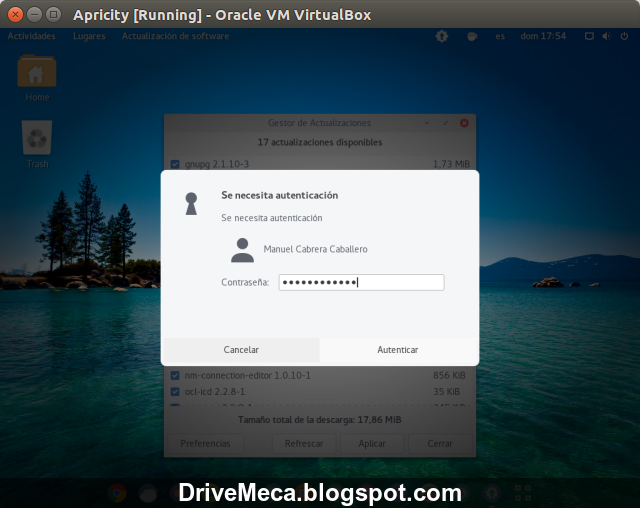Open the Home folder desktop icon
Image resolution: width=640 pixels, height=508 pixels.
[x=37, y=78]
